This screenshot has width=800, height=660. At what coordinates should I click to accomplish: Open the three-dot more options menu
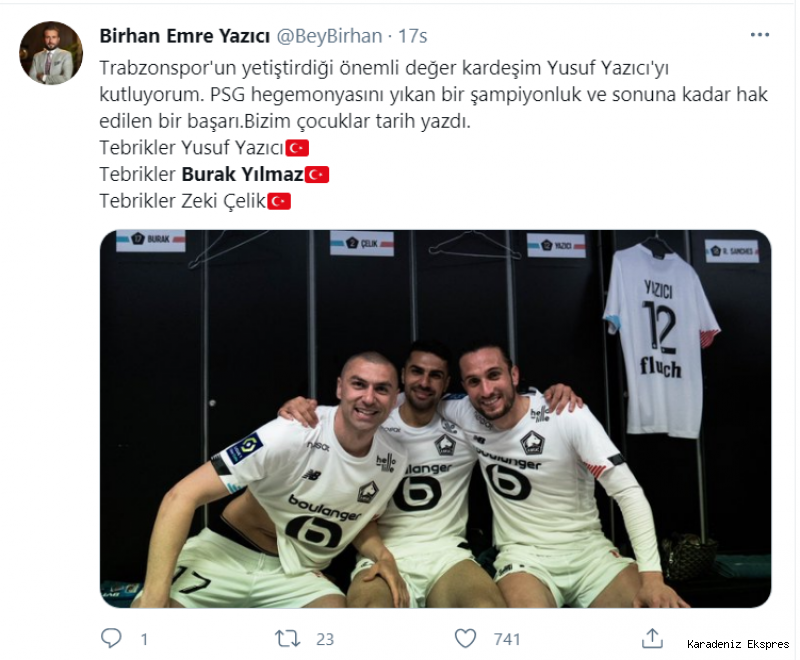click(x=759, y=35)
